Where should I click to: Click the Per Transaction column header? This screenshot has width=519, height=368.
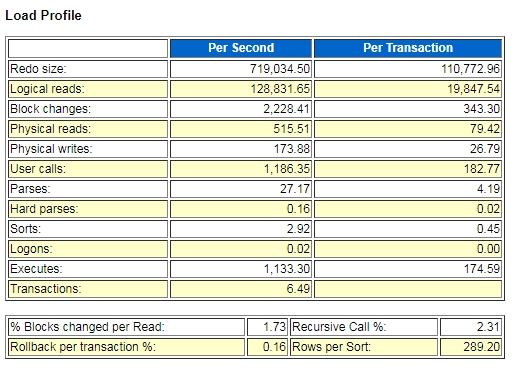[x=408, y=48]
